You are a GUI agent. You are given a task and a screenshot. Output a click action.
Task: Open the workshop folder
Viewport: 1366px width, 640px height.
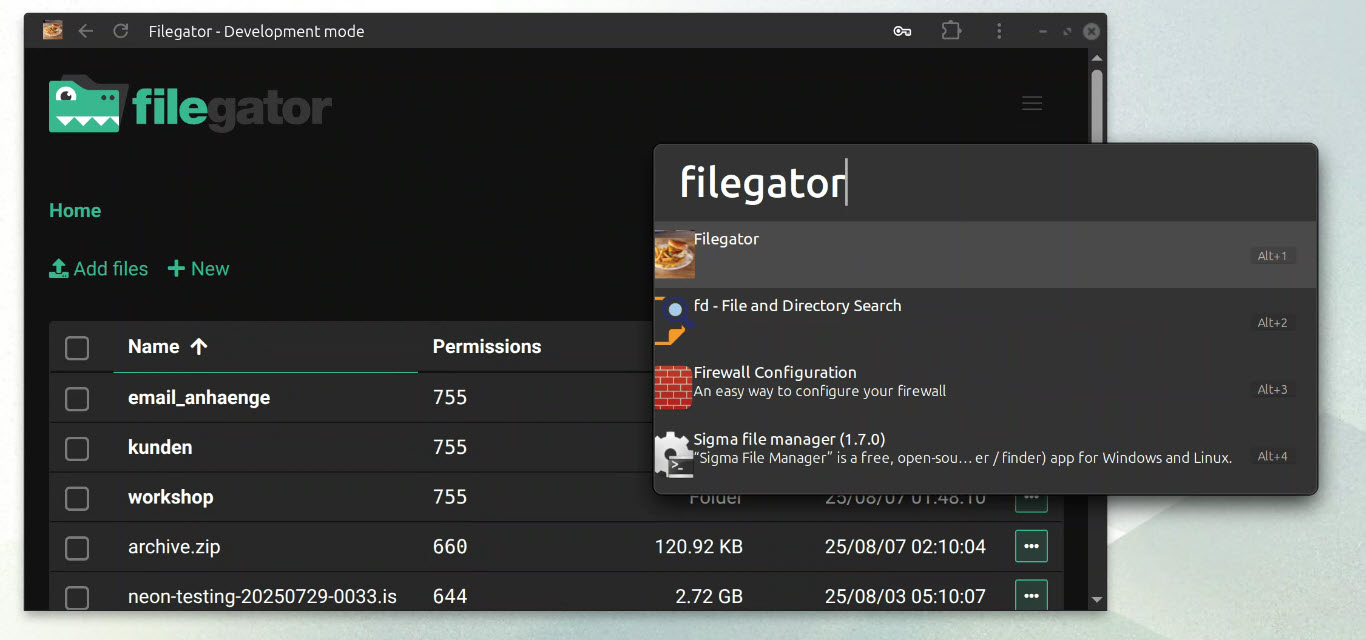coord(170,497)
